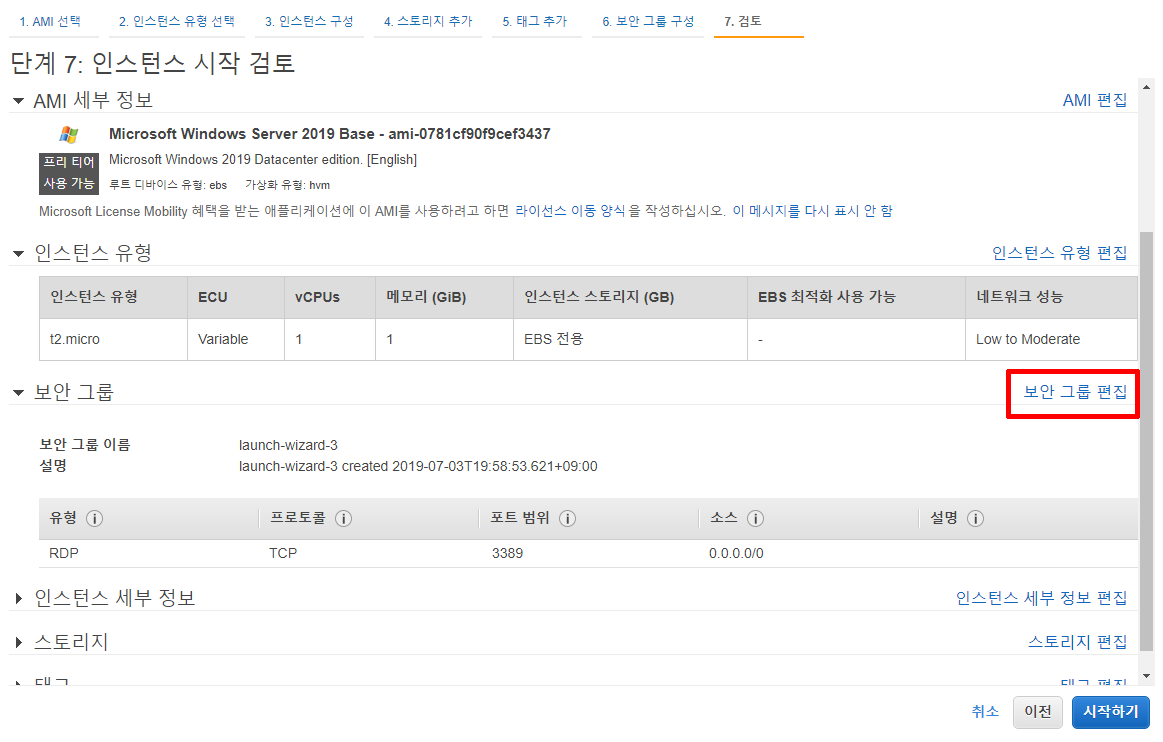The height and width of the screenshot is (742, 1163).
Task: Click the 보안 그룹 편집 link
Action: (x=1075, y=392)
